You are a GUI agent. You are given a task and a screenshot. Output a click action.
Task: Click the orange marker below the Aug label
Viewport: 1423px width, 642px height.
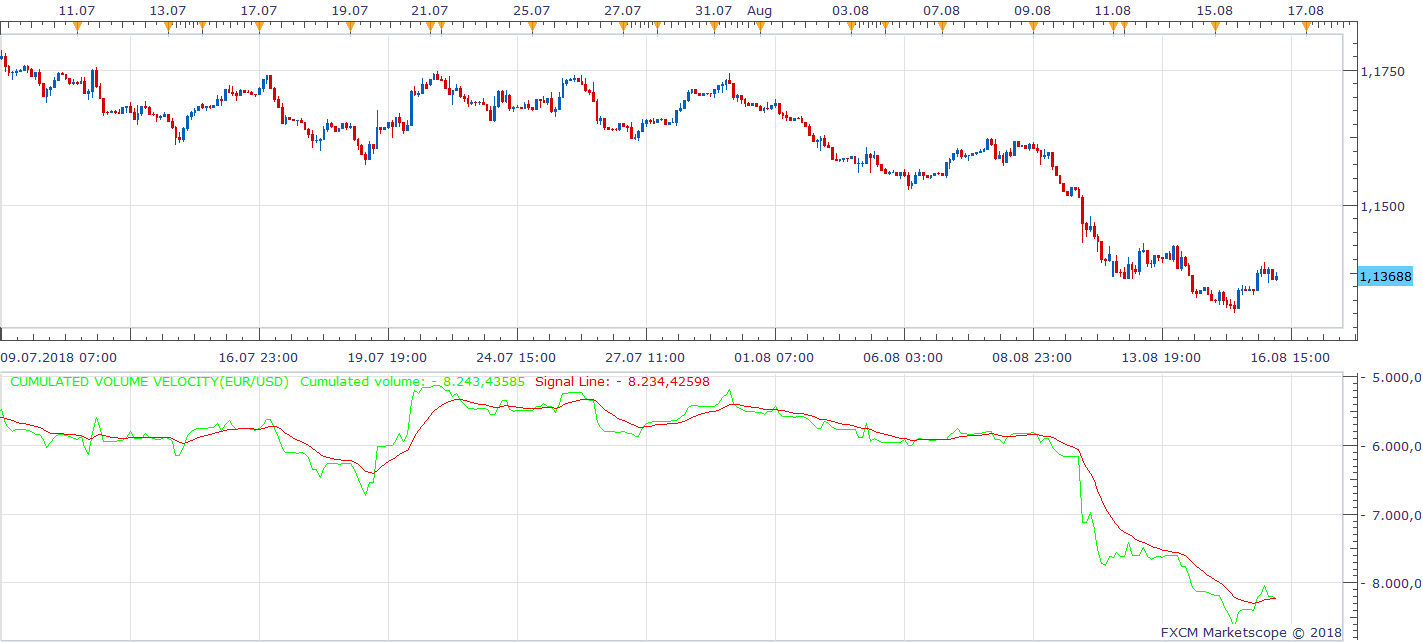coord(760,27)
